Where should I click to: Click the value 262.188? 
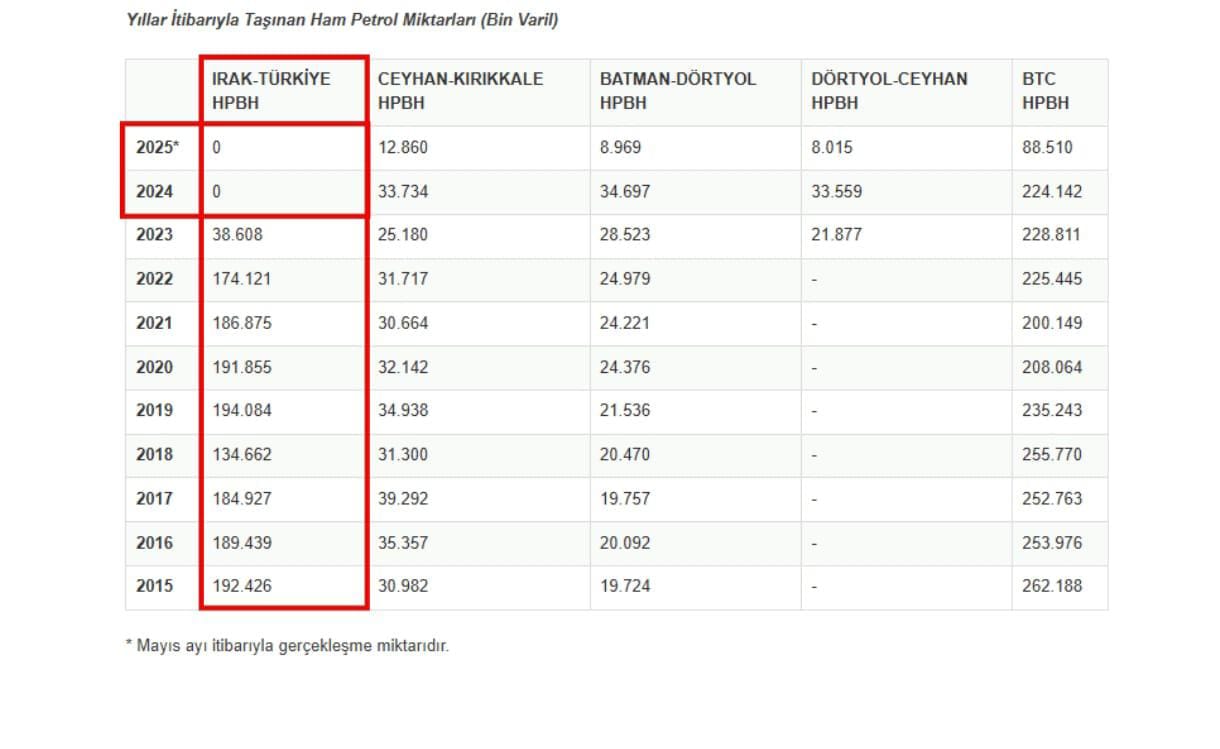tap(1052, 586)
